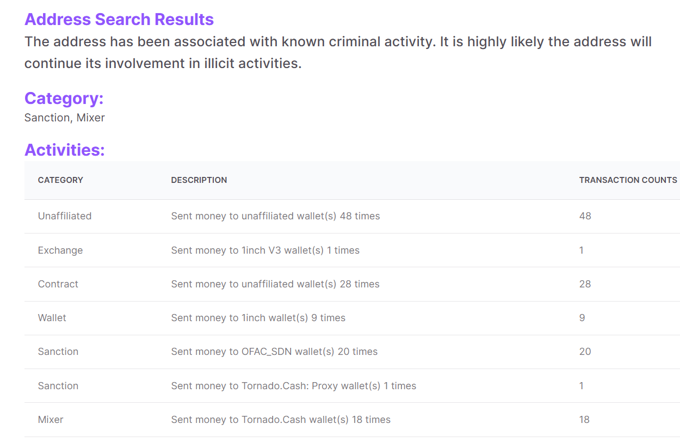Click the Address Search Results heading
The width and height of the screenshot is (680, 442).
pos(119,19)
